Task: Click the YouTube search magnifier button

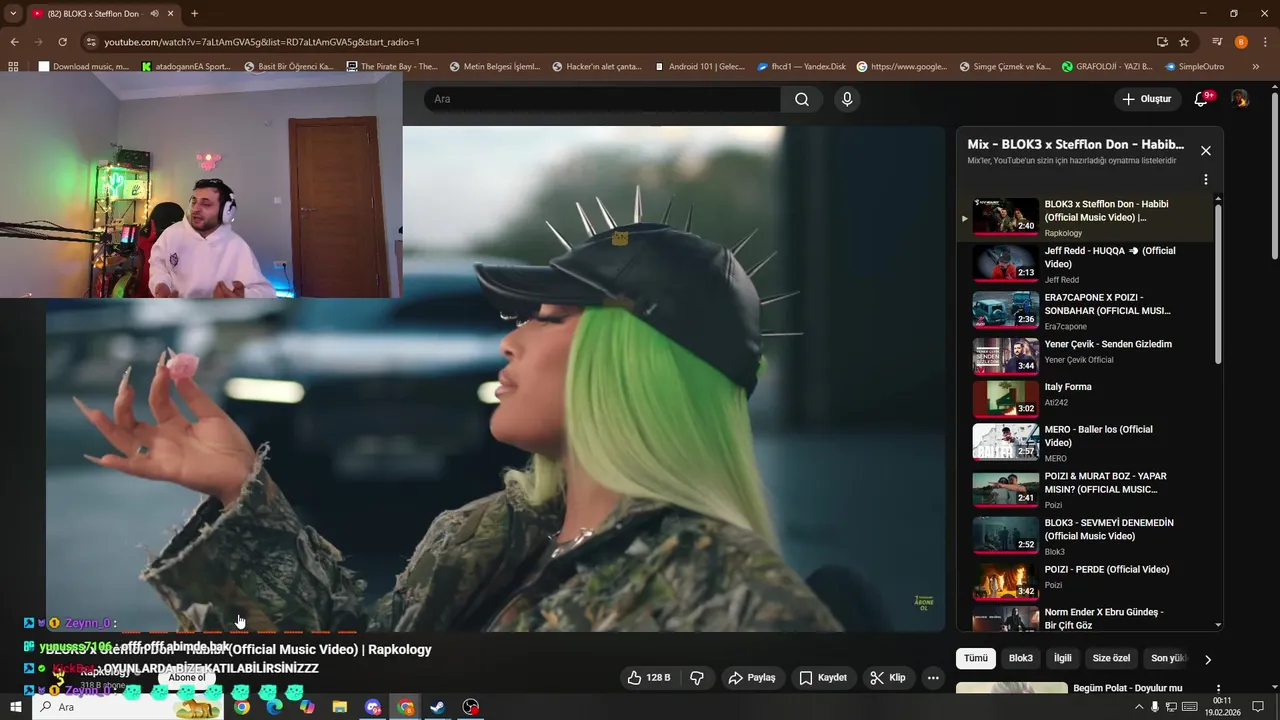Action: coord(802,99)
